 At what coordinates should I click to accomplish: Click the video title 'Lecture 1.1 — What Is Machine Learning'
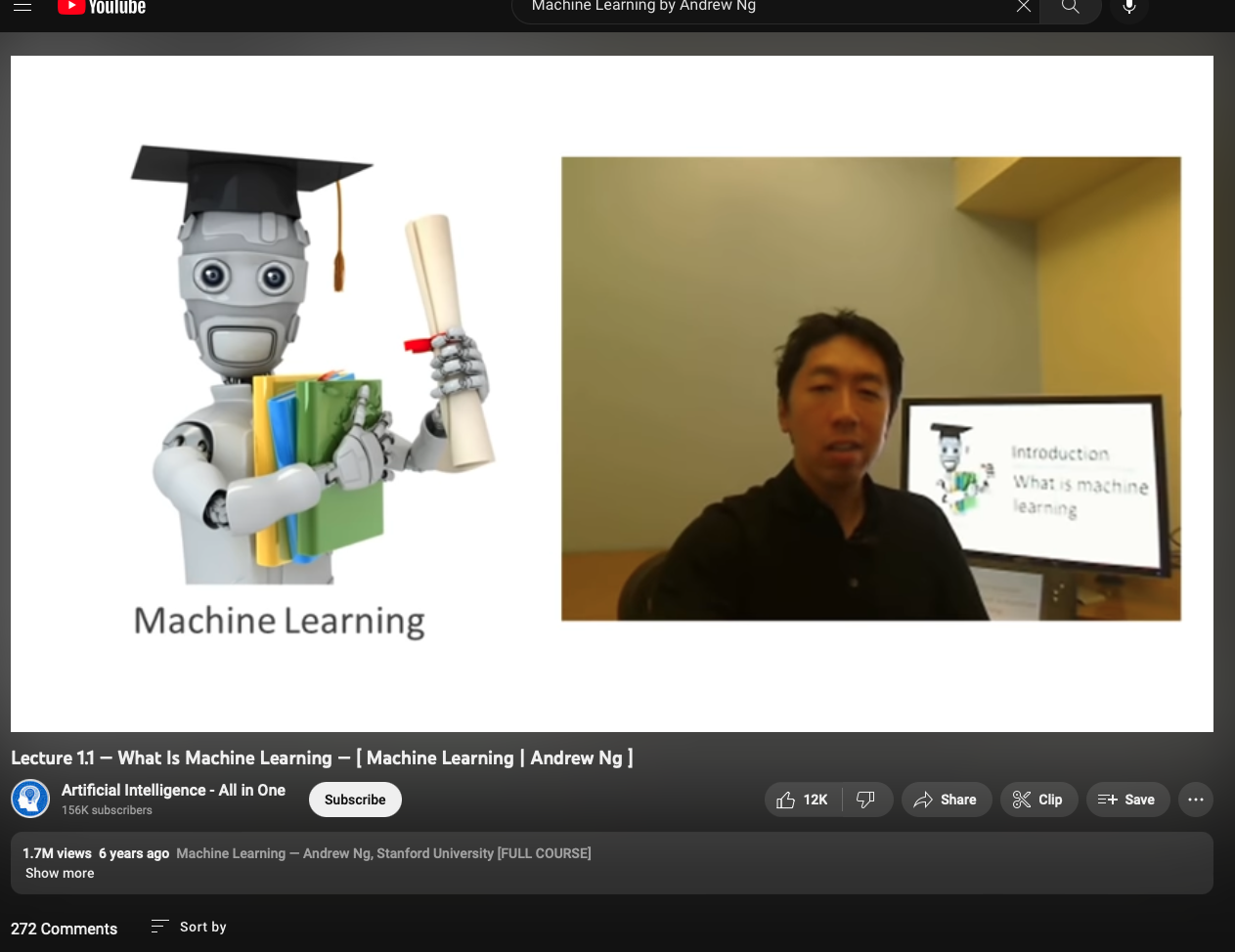pos(322,757)
